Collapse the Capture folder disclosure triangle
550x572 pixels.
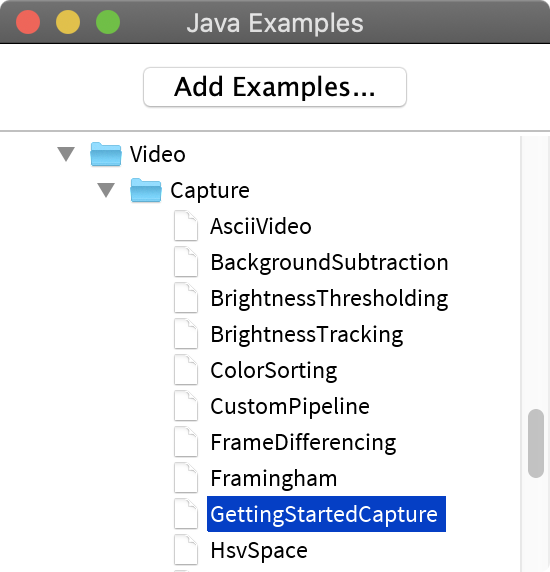coord(106,190)
